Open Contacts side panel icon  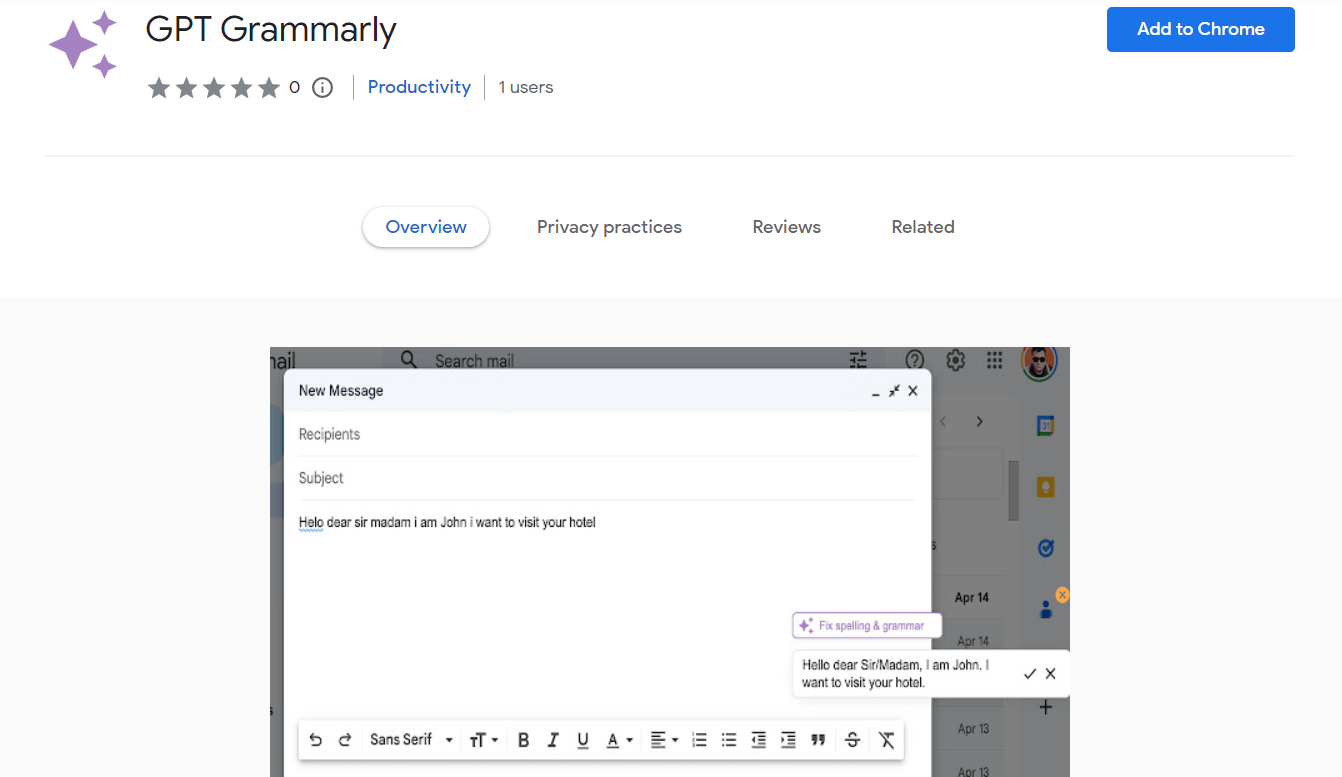point(1046,608)
